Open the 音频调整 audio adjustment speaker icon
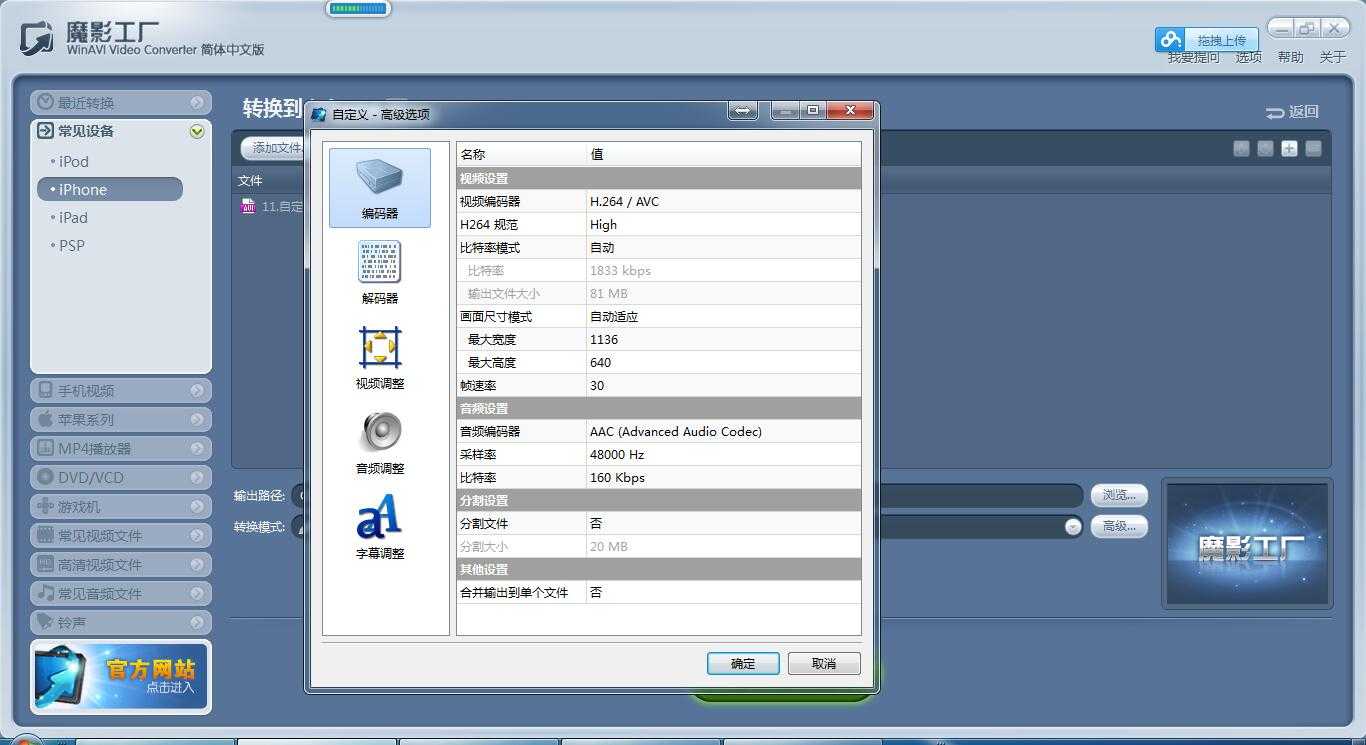 pyautogui.click(x=380, y=432)
